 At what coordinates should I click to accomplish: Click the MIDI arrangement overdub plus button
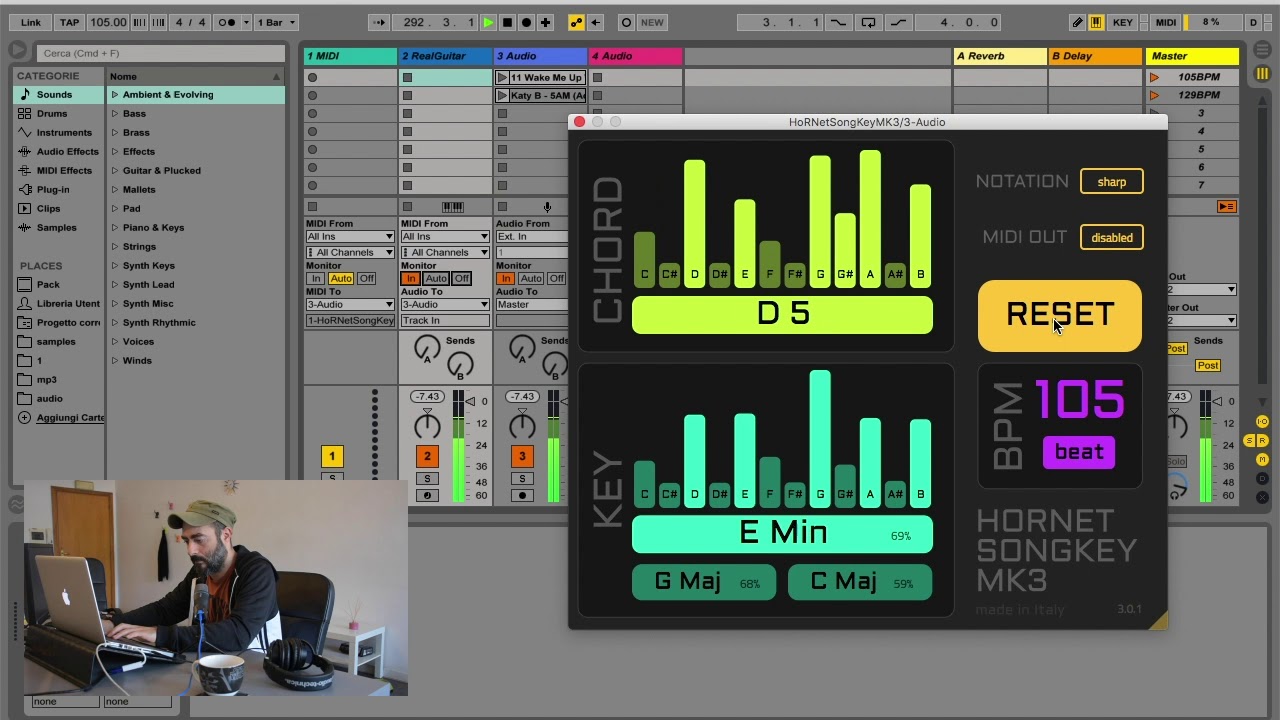tap(545, 22)
